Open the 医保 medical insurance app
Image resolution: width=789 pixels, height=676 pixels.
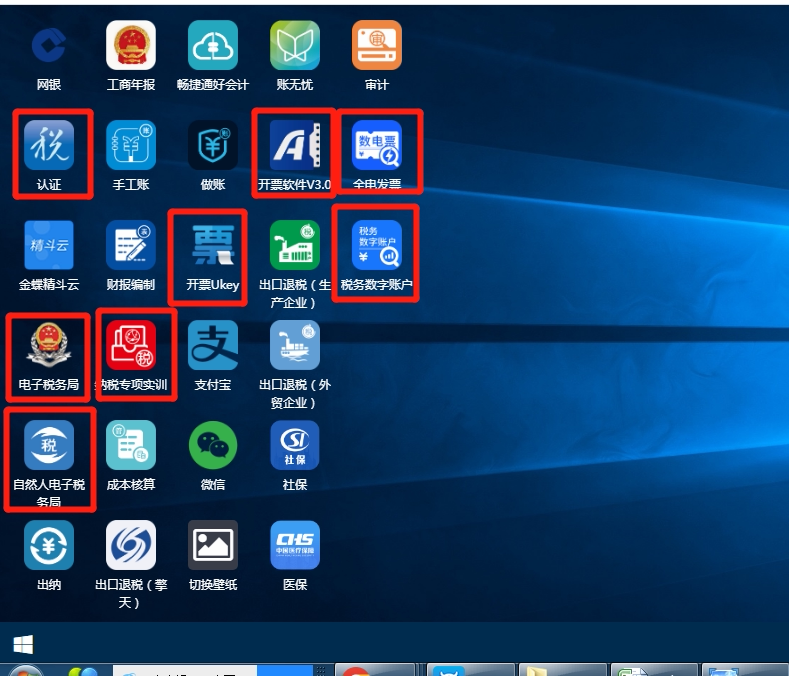[x=295, y=545]
